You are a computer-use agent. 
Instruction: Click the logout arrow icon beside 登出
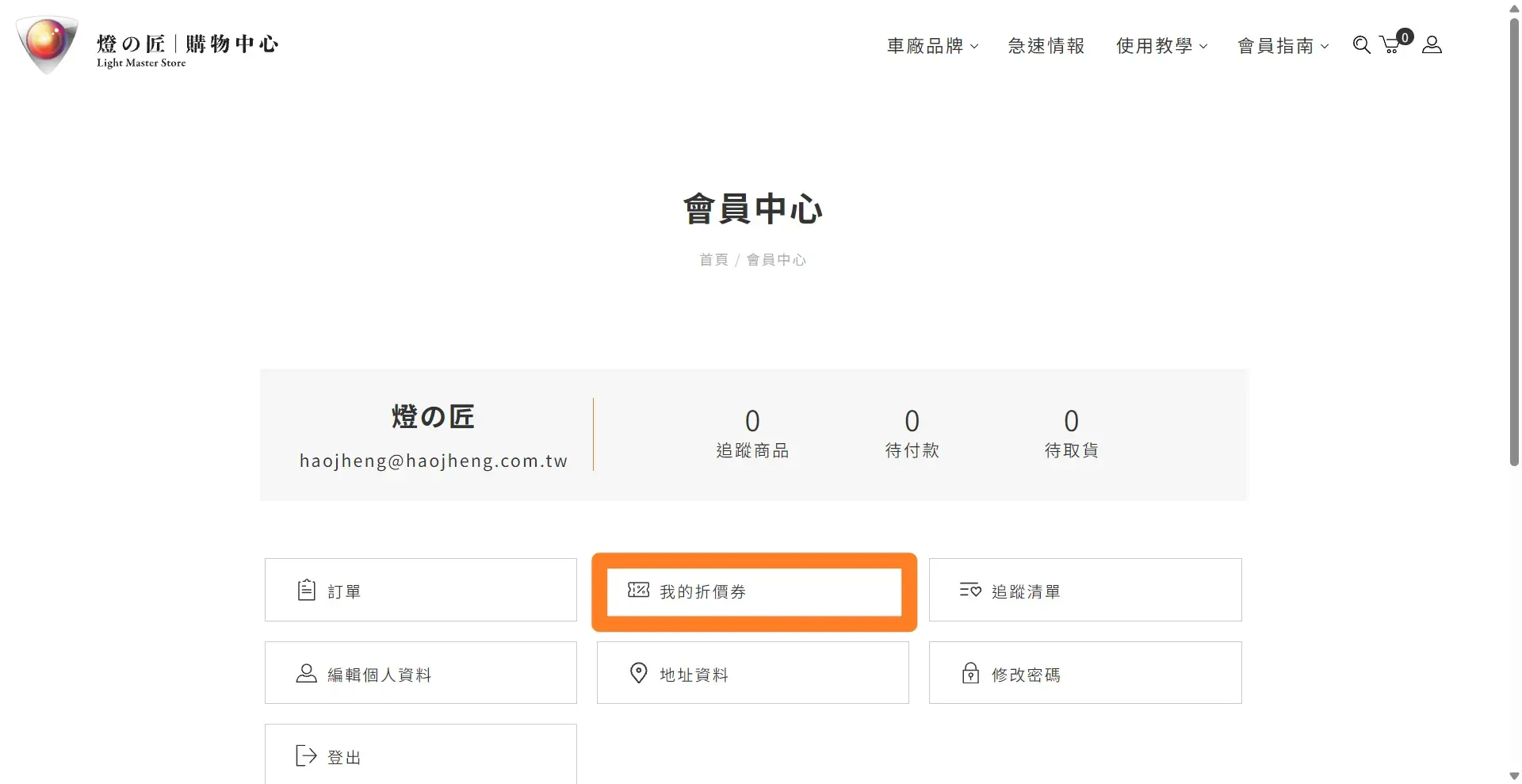(306, 755)
